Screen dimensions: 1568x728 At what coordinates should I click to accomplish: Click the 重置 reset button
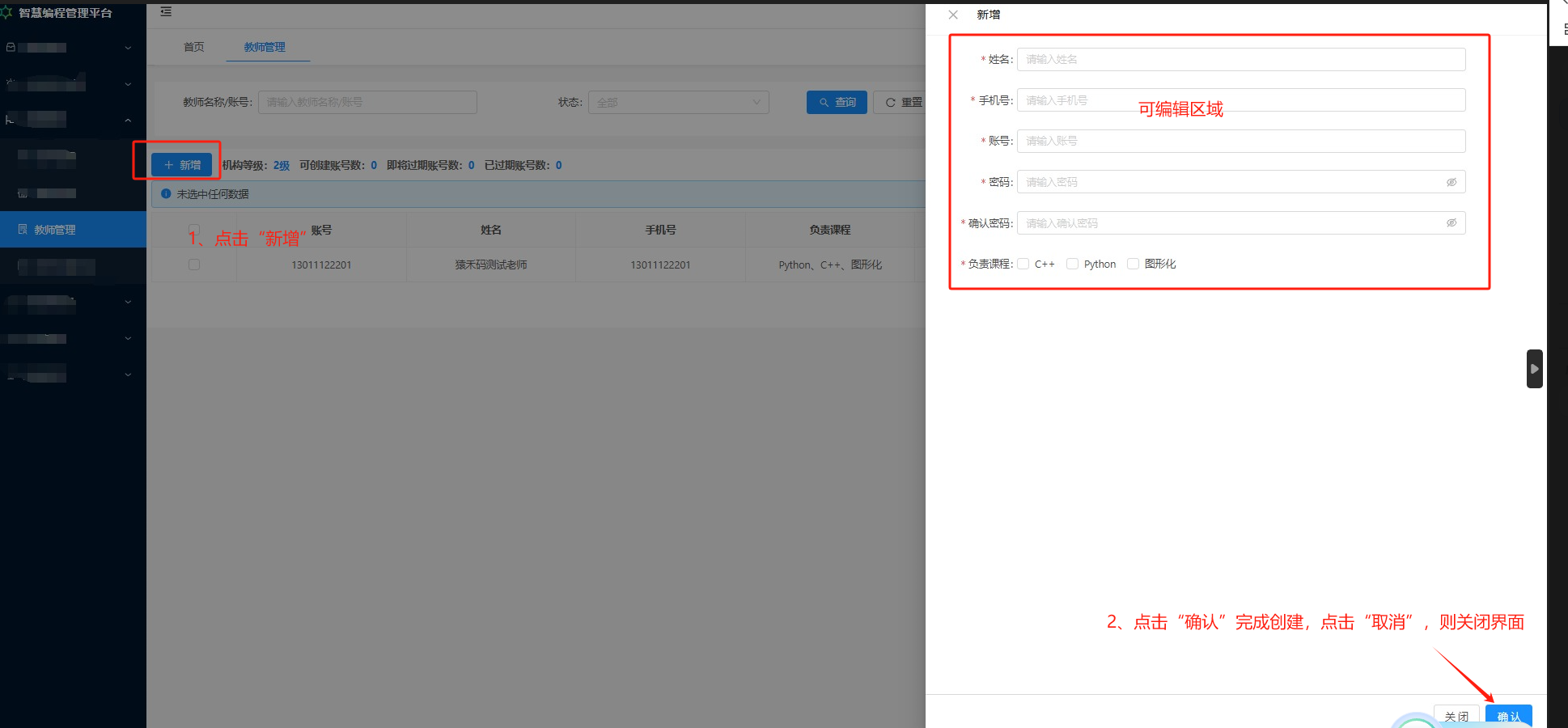pos(902,103)
